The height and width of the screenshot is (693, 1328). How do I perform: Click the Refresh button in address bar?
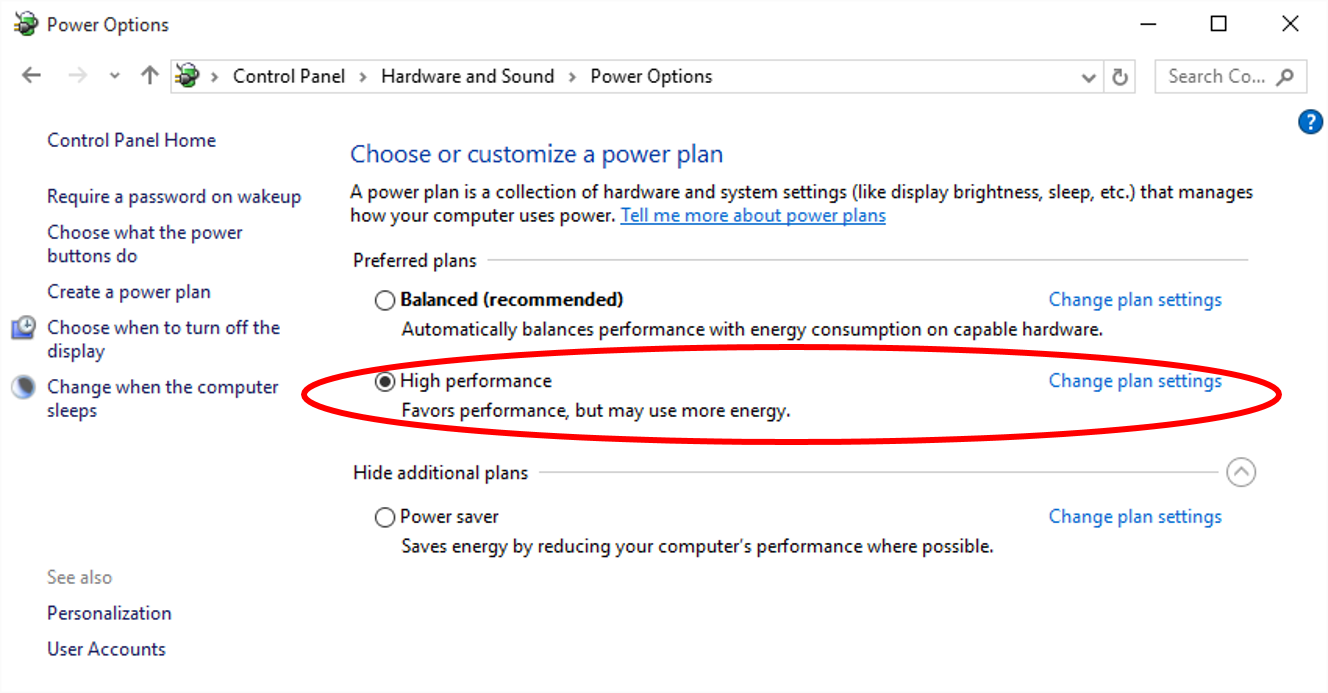(1120, 77)
